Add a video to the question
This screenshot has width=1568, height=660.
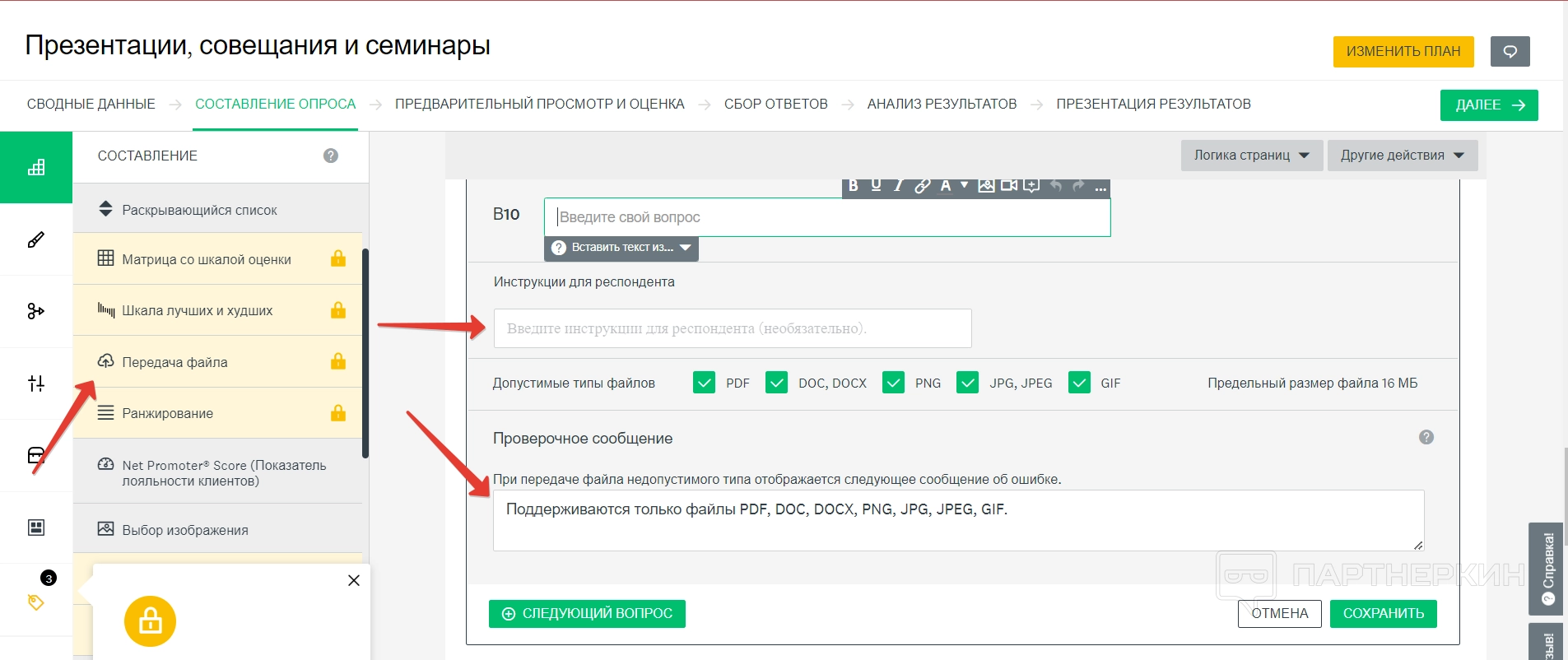coord(1009,186)
